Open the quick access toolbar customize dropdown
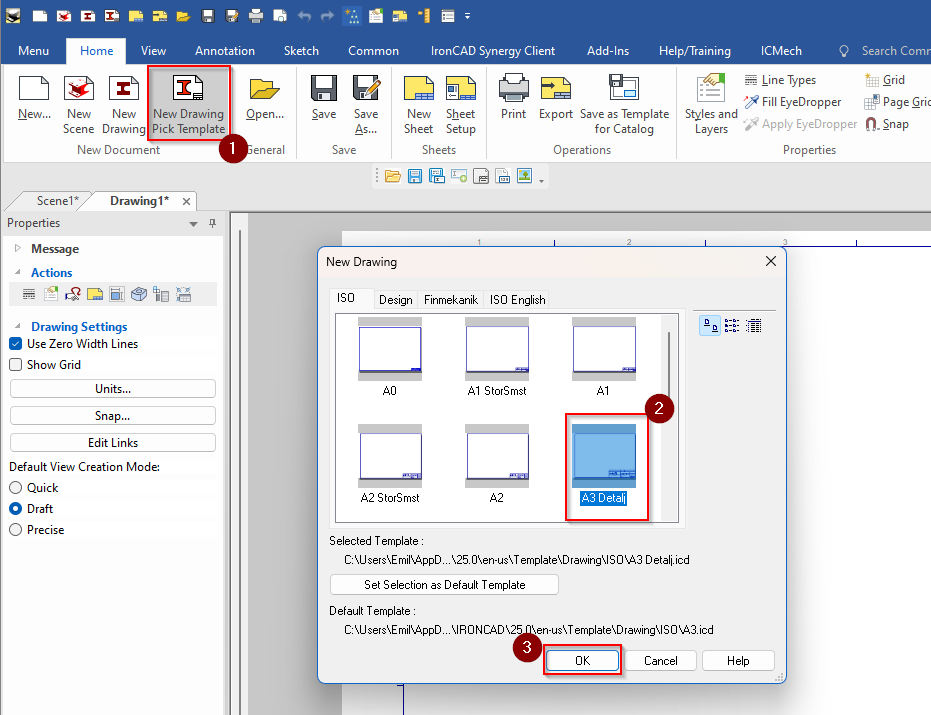Viewport: 931px width, 715px height. (x=468, y=16)
